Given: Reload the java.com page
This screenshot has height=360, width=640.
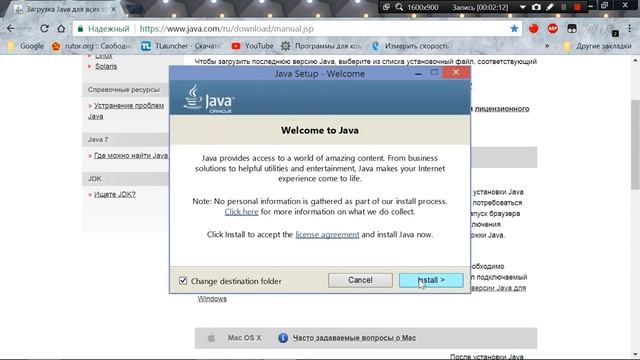Looking at the screenshot, I should tap(44, 29).
